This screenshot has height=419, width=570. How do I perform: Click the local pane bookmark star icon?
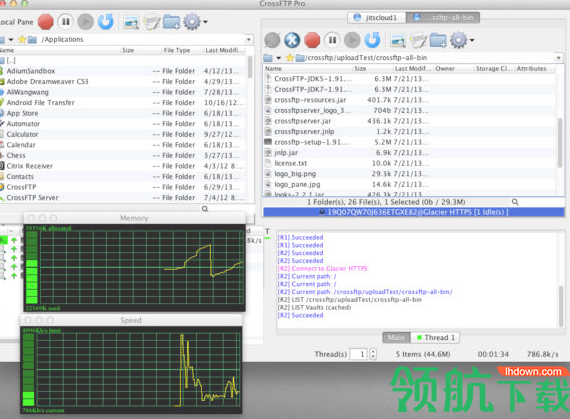point(22,39)
